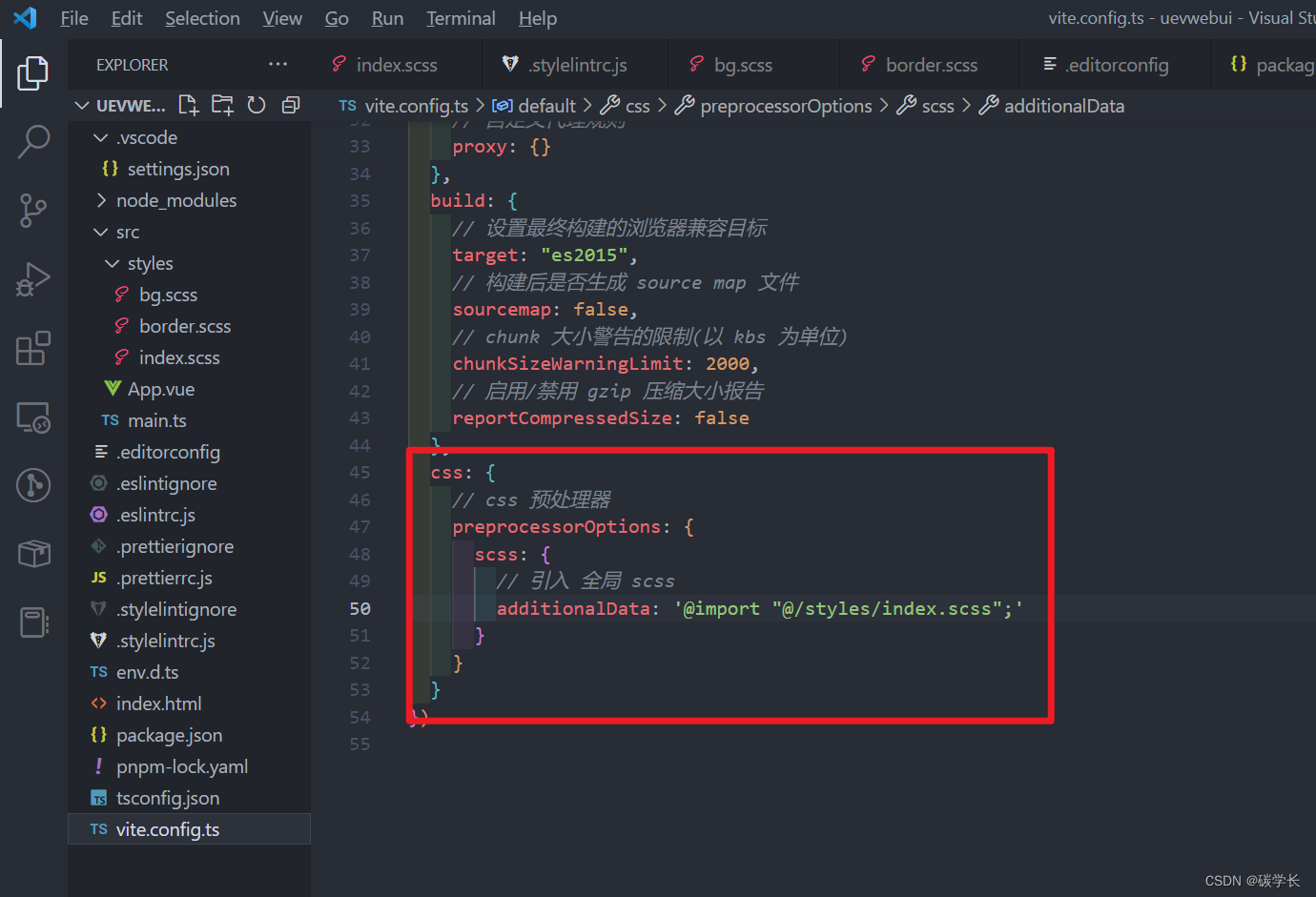Open Remote Explorer view
Image resolution: width=1316 pixels, height=897 pixels.
[x=33, y=417]
